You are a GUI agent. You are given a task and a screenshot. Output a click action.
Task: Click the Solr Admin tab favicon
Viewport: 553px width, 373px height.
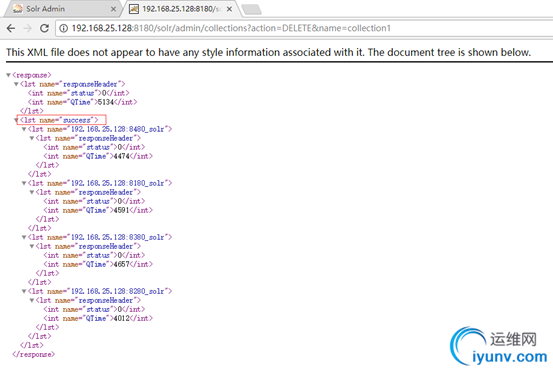pos(18,9)
